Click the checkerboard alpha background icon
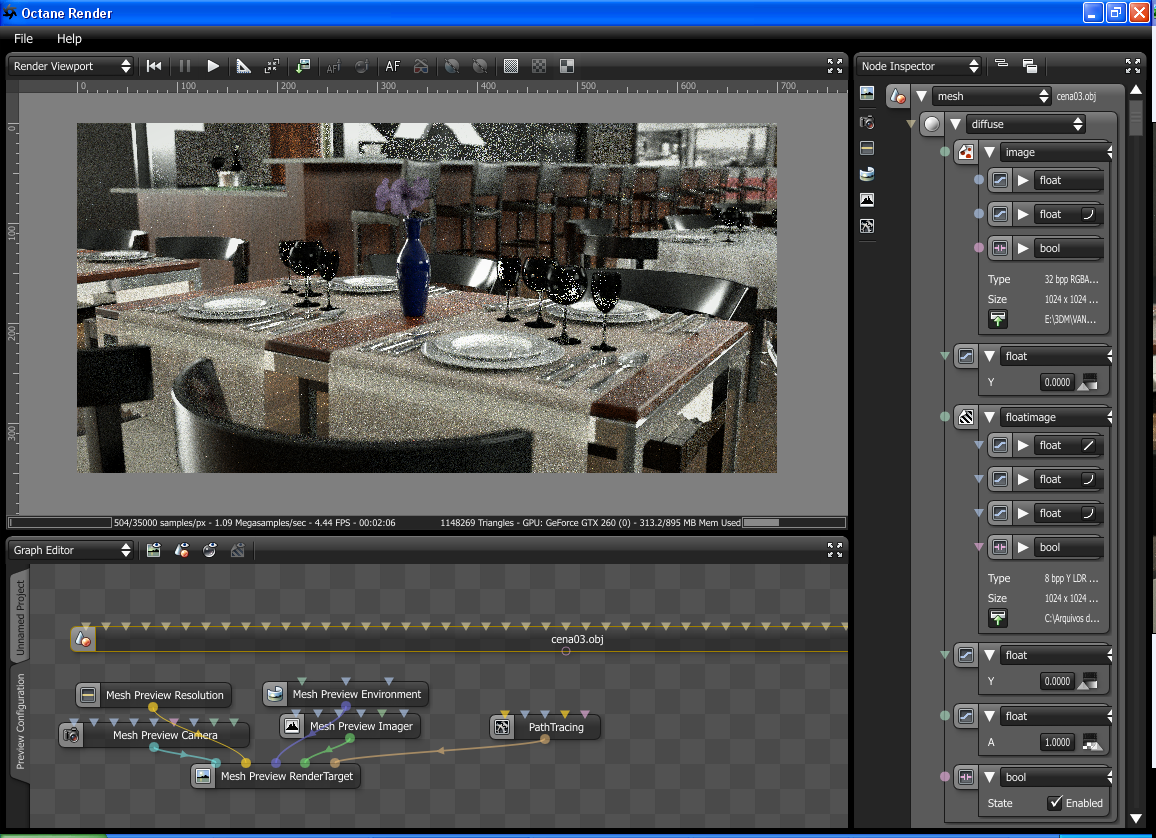Image resolution: width=1156 pixels, height=838 pixels. (x=539, y=66)
